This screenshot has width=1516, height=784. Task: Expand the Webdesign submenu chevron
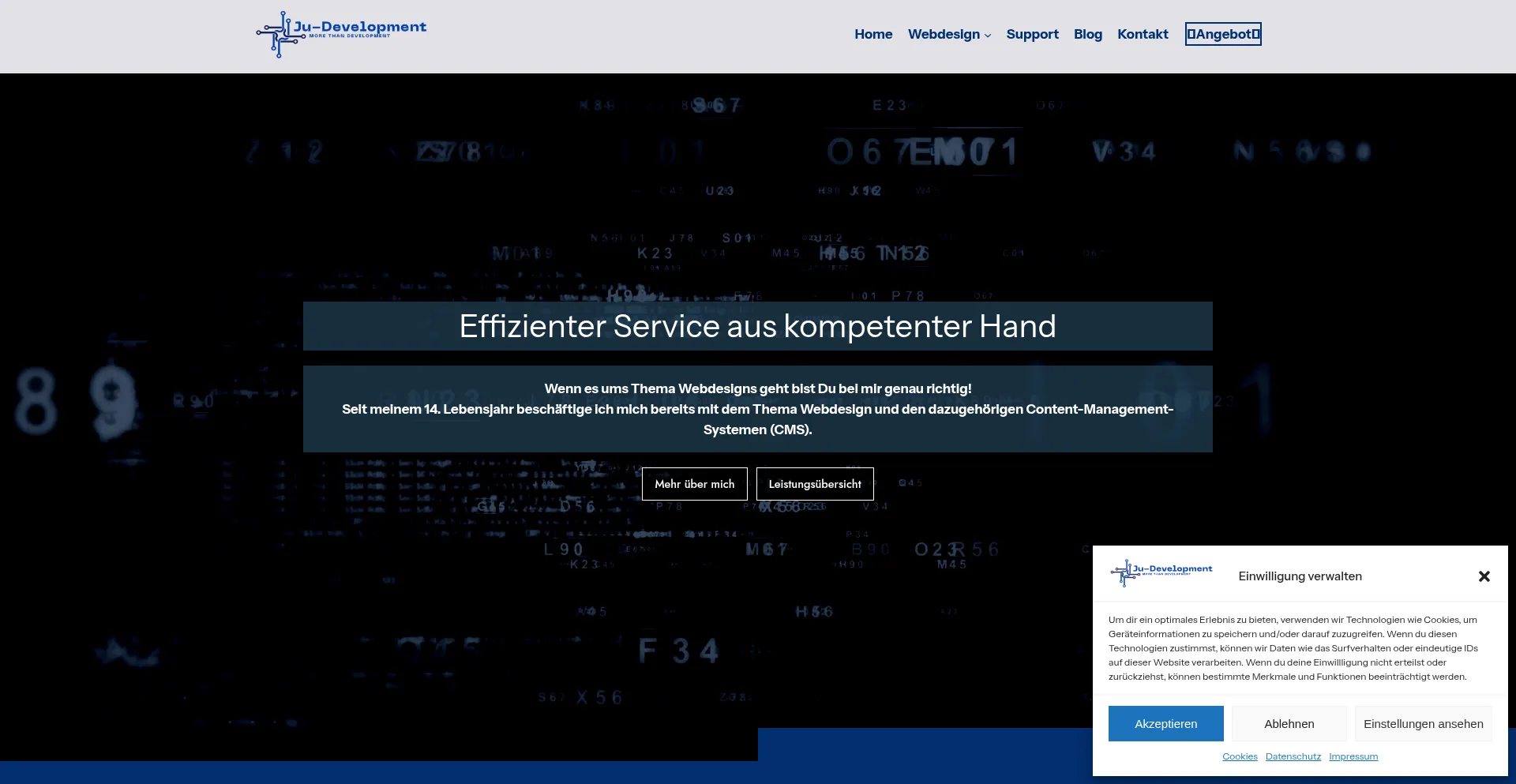click(988, 36)
